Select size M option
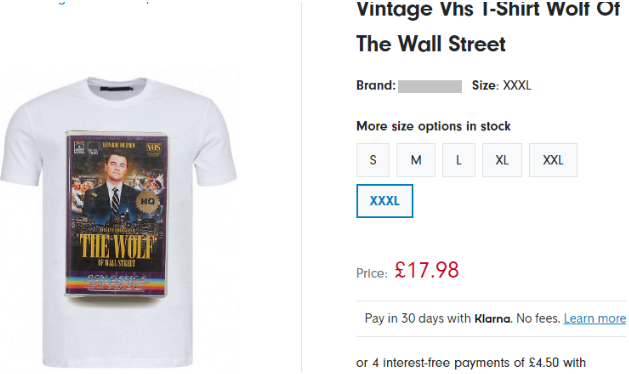 [x=416, y=160]
